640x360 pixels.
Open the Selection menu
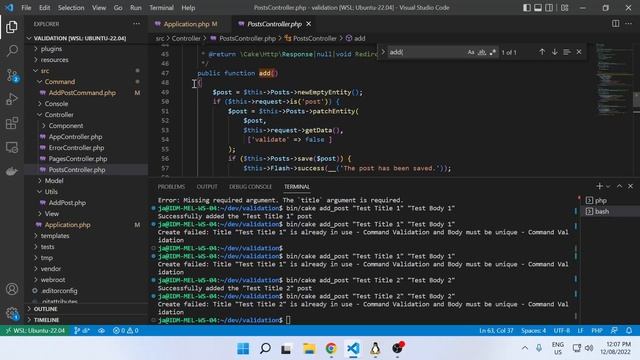[x=71, y=8]
